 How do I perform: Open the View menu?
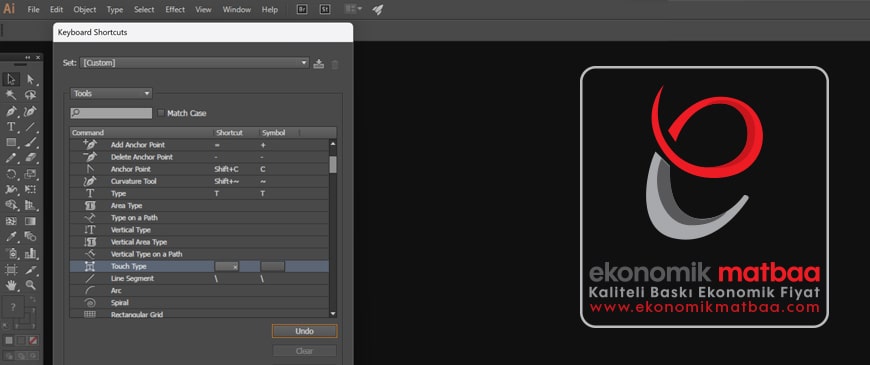[x=204, y=9]
